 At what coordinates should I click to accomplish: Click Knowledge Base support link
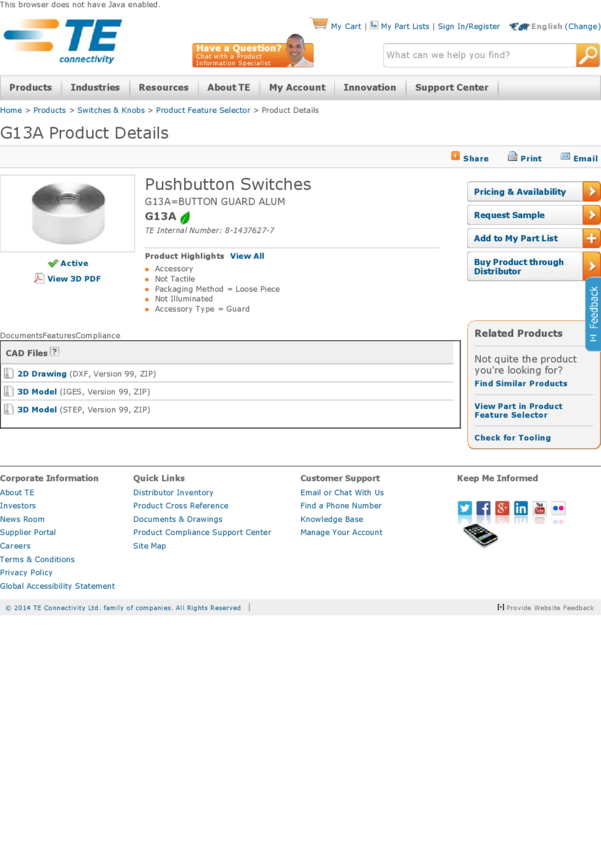coord(332,519)
